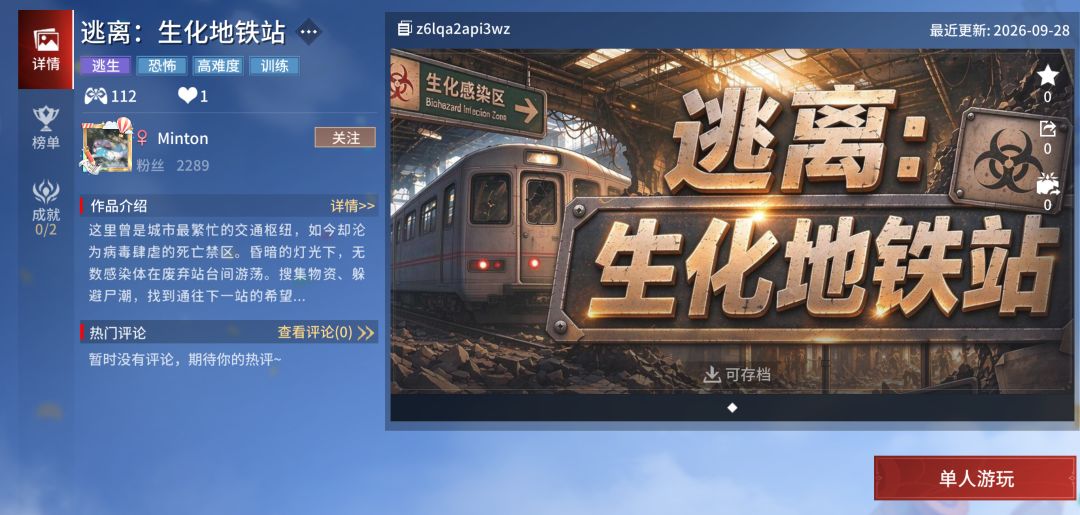Click the 暂时没有评论 placeholder text
Screen dimensions: 1080x515
185,359
